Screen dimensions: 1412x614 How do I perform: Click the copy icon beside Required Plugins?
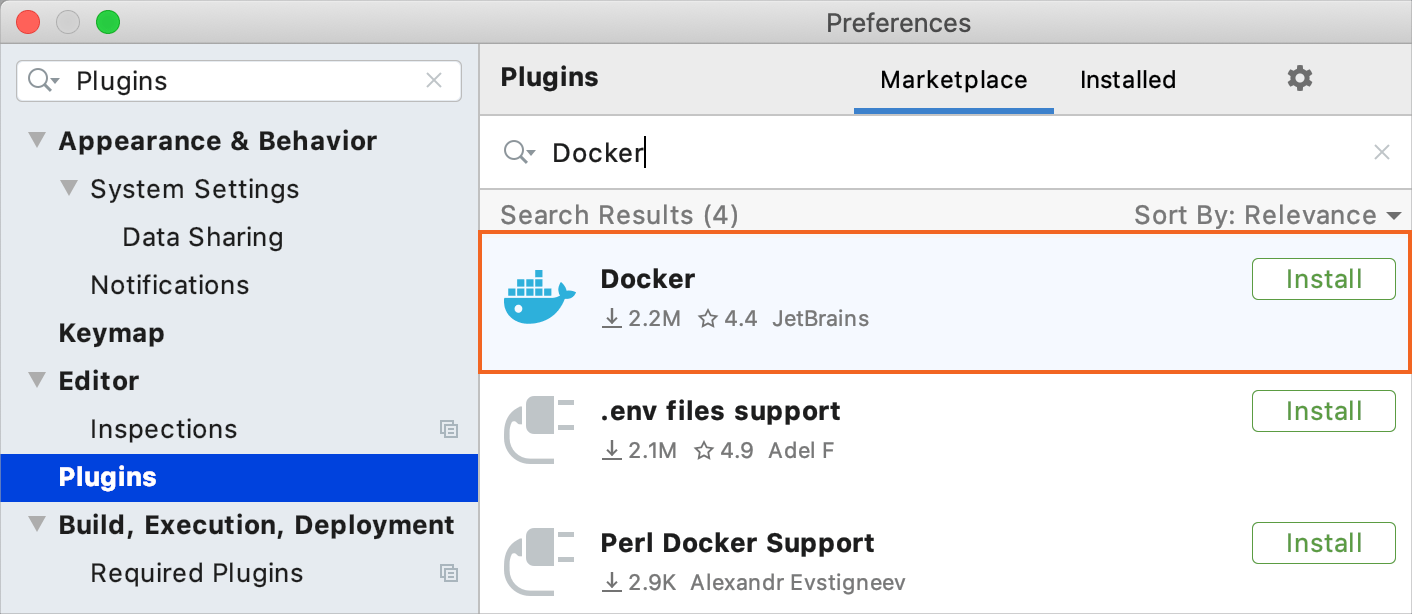tap(449, 573)
